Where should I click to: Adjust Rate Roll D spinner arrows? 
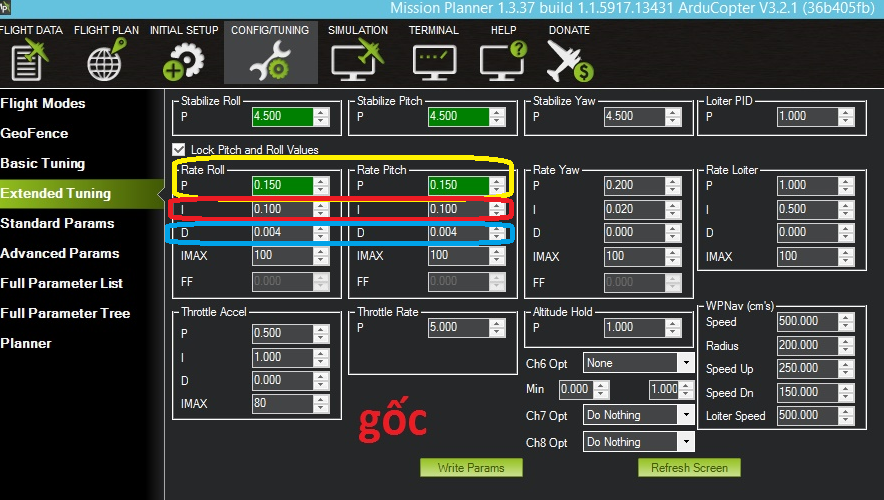[x=321, y=232]
